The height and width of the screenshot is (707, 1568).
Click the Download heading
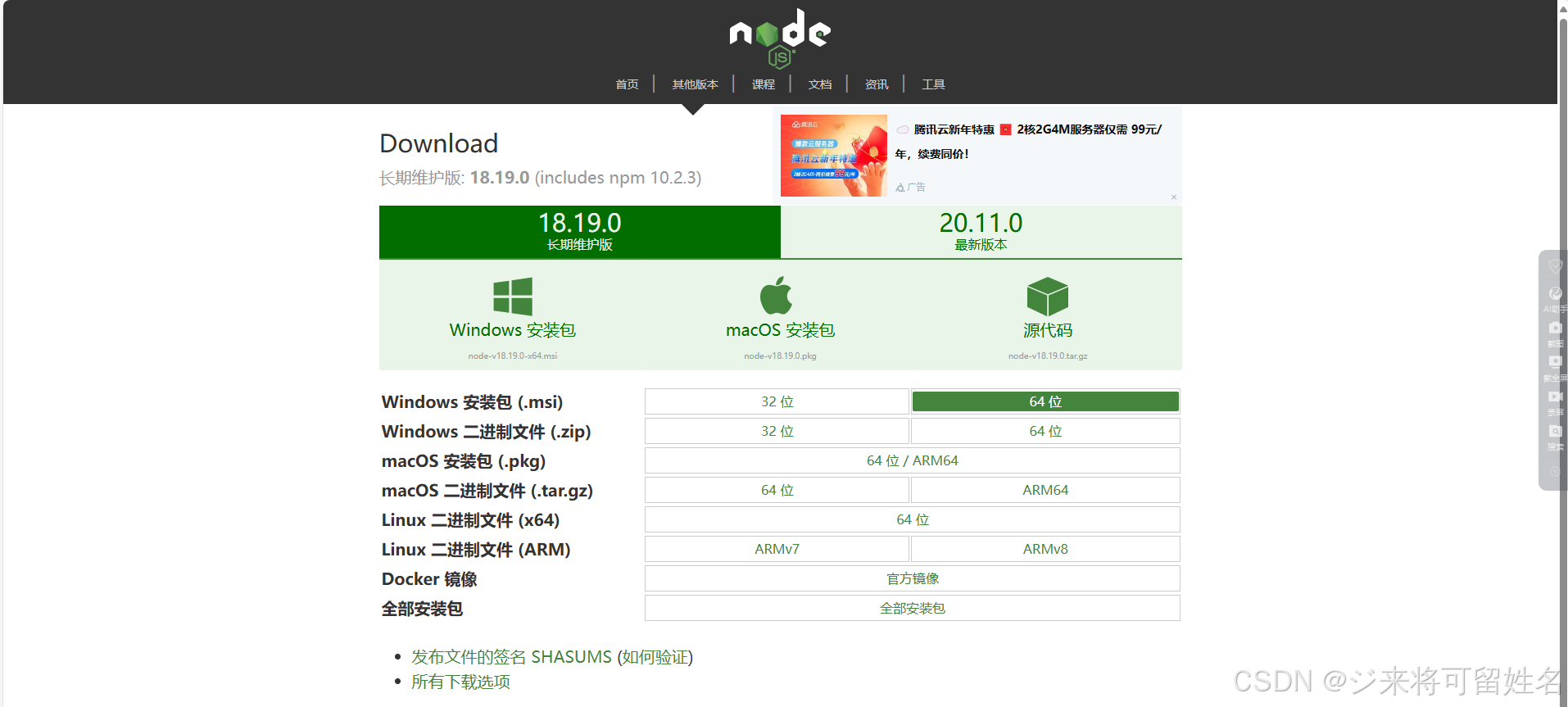pyautogui.click(x=439, y=143)
